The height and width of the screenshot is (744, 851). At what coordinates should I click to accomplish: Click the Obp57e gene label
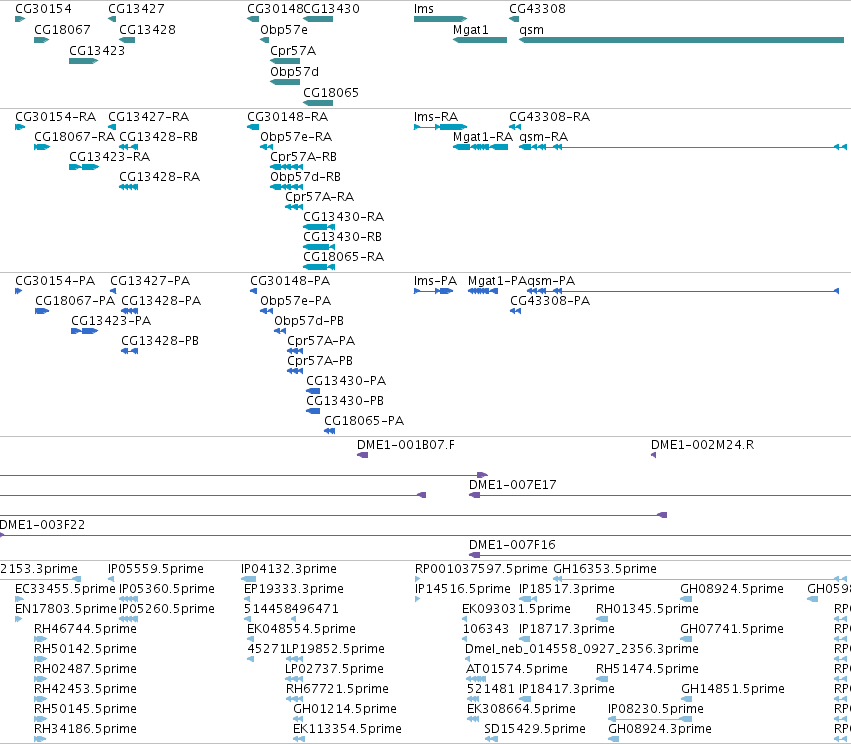click(x=284, y=30)
